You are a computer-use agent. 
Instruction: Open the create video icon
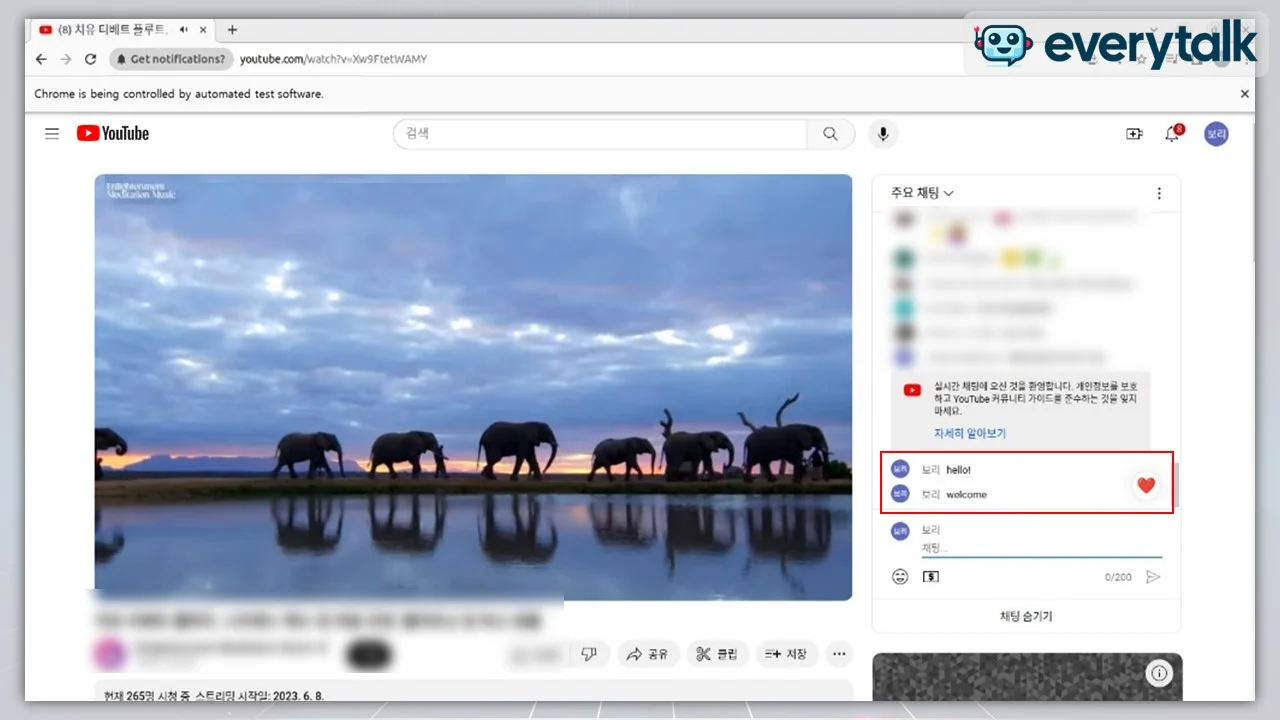tap(1134, 134)
